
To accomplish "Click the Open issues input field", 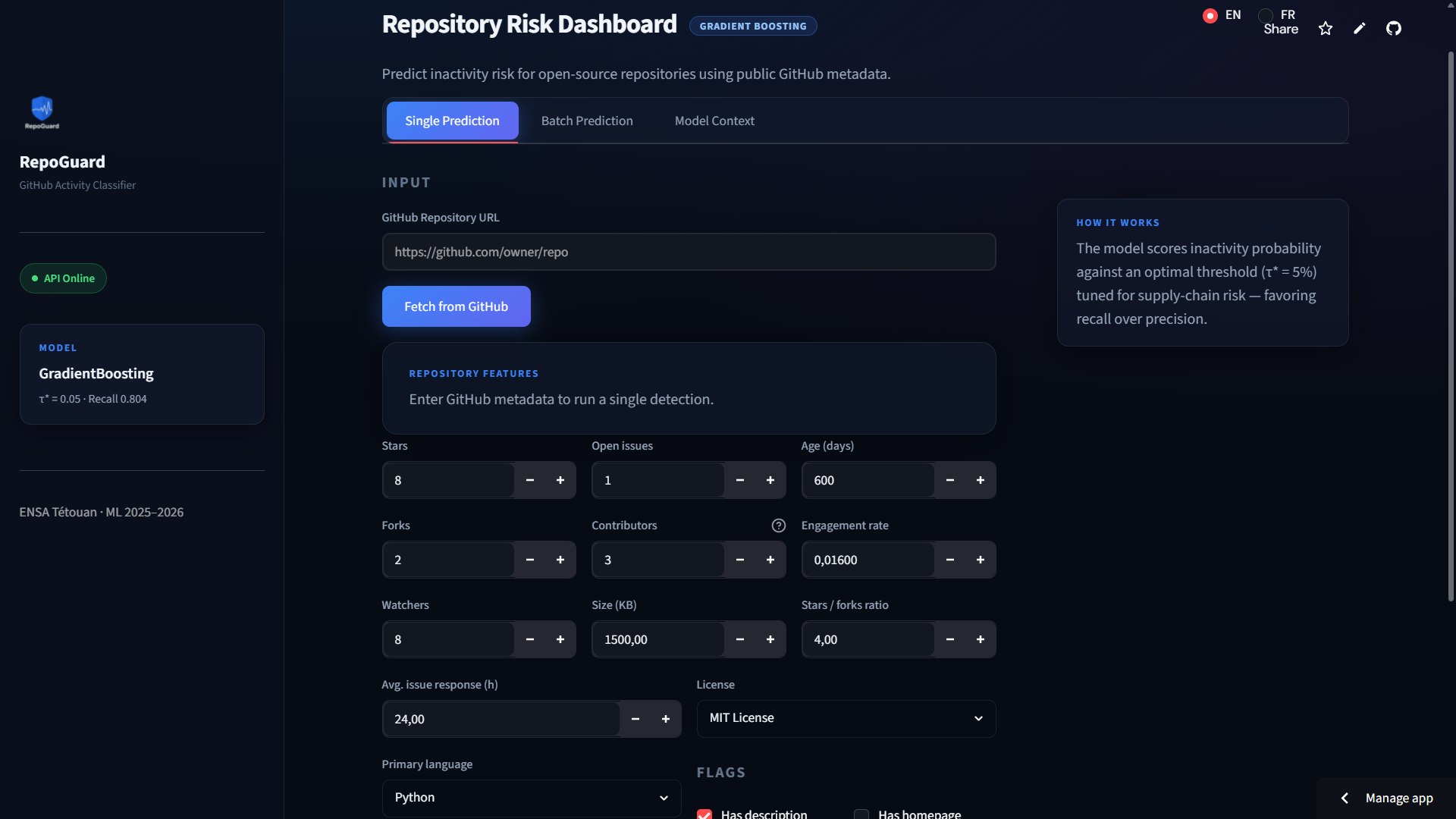I will tap(658, 480).
